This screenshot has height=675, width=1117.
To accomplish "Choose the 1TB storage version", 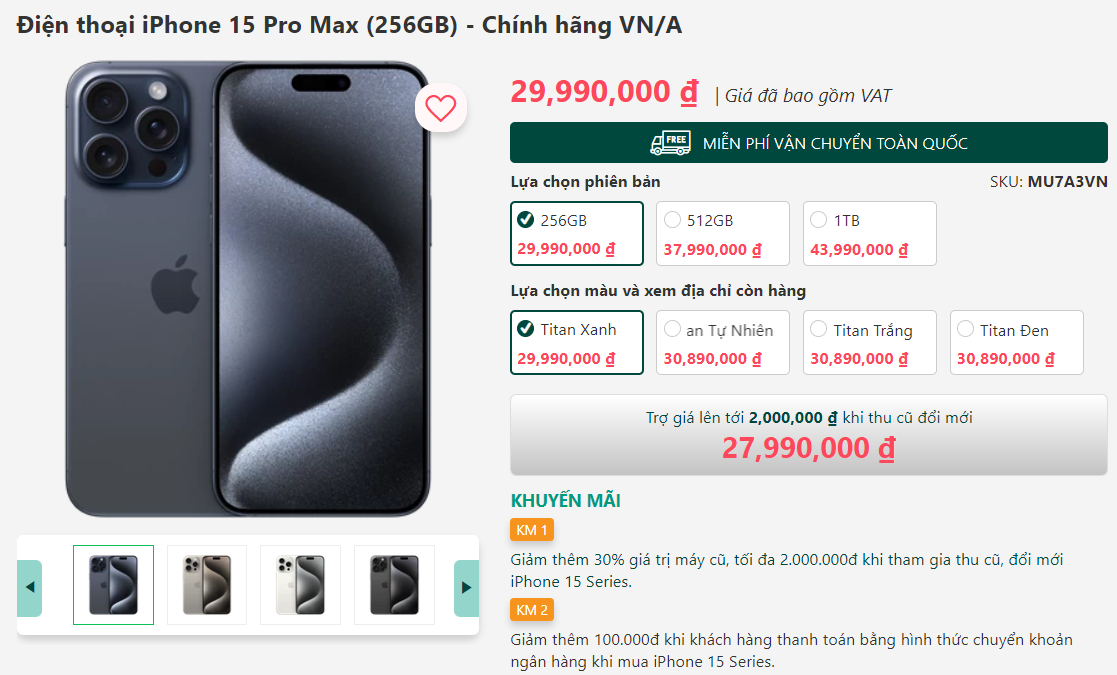I will 870,234.
